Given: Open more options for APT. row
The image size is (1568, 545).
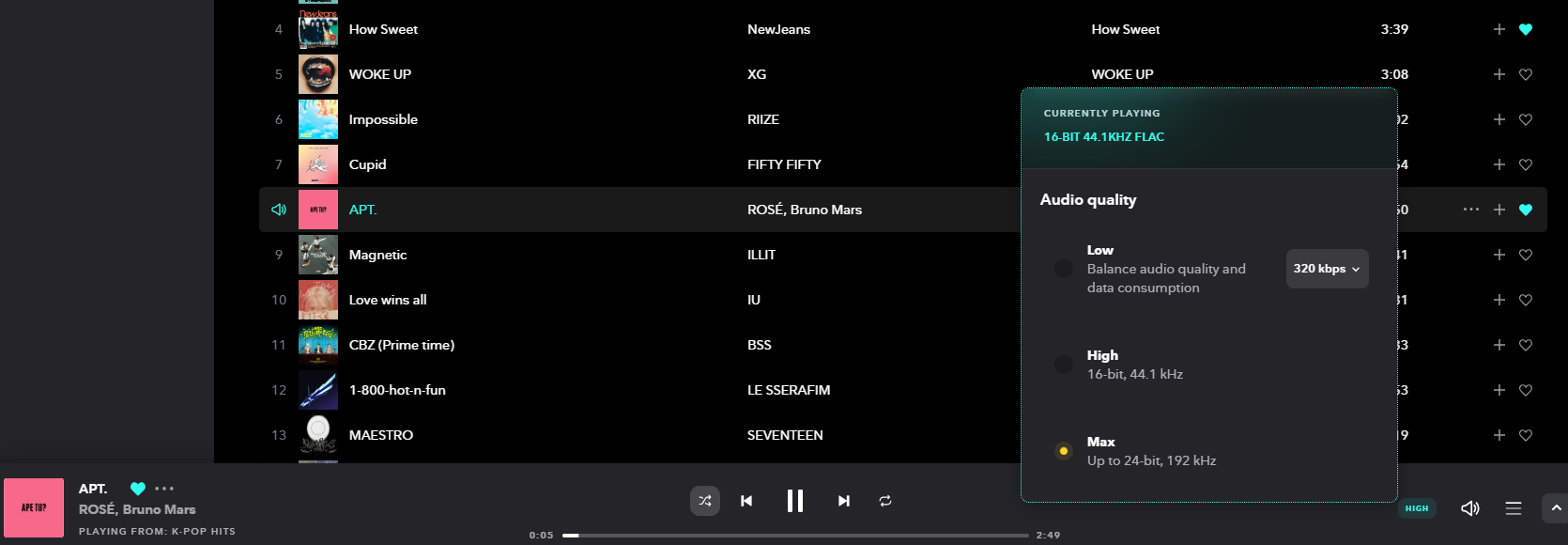Looking at the screenshot, I should click(x=1471, y=210).
